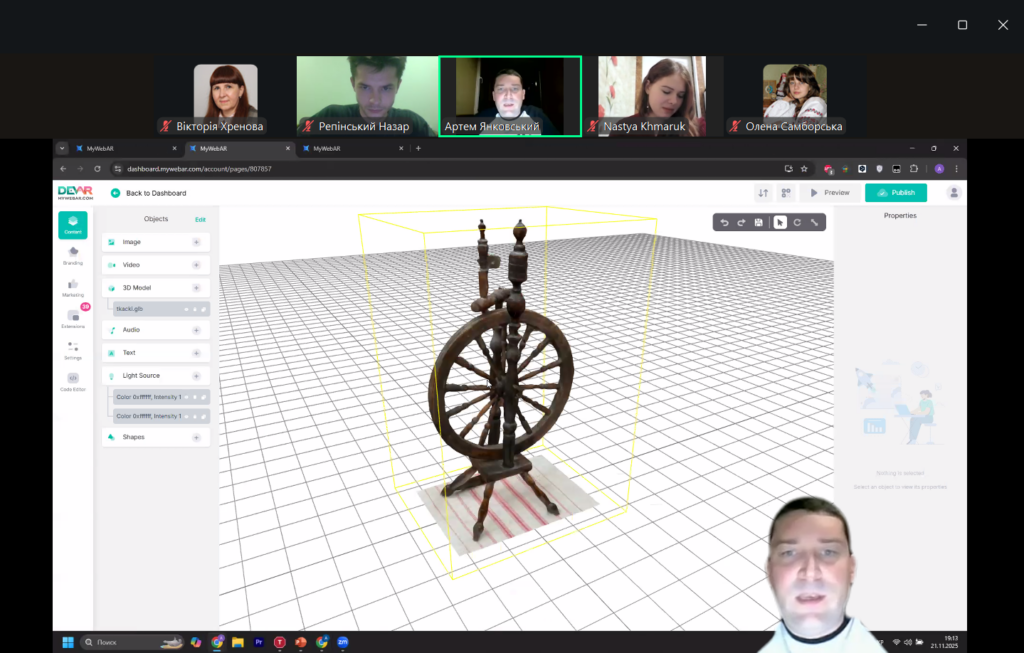Viewport: 1024px width, 653px height.
Task: Select the scale tool in viewport toolbar
Action: [814, 222]
